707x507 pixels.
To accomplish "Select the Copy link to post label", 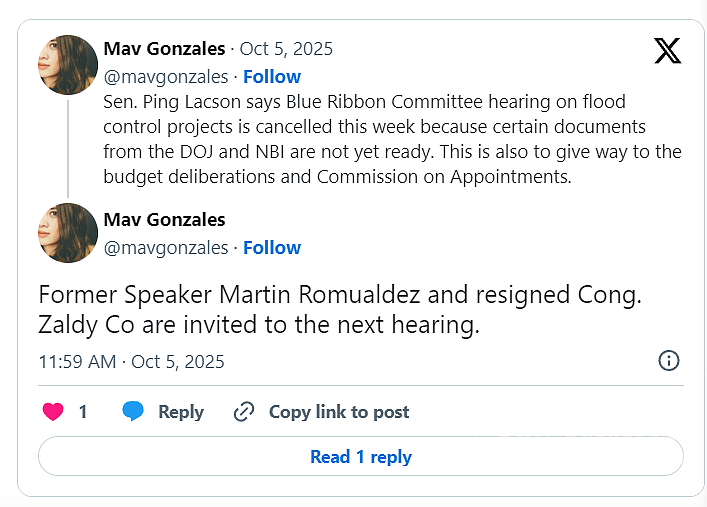I will 339,412.
